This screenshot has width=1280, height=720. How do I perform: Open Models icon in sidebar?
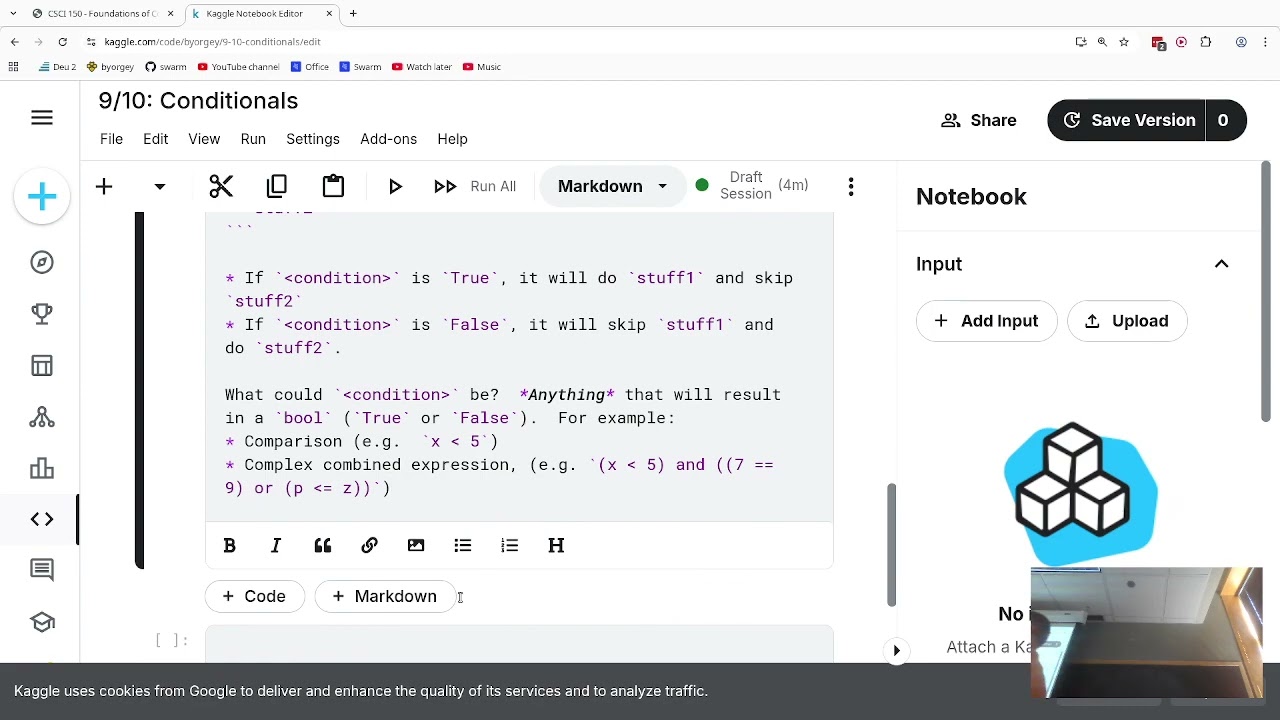click(42, 416)
